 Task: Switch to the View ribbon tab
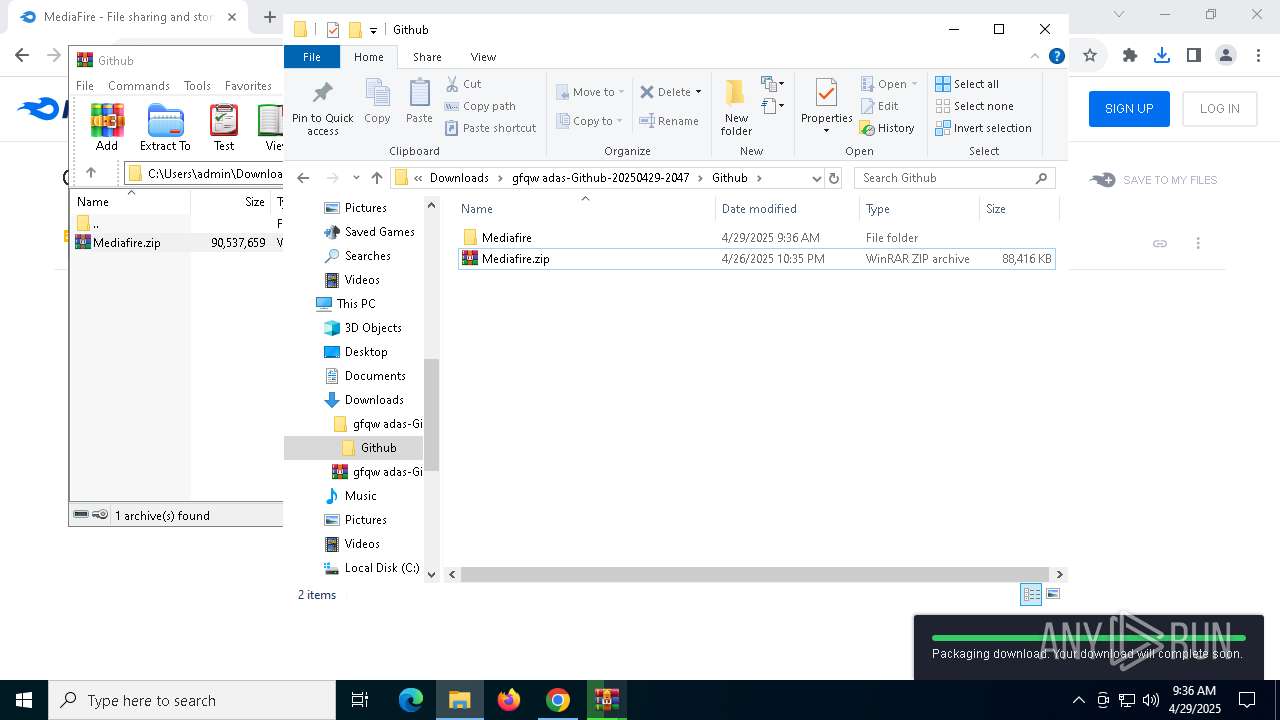click(483, 57)
